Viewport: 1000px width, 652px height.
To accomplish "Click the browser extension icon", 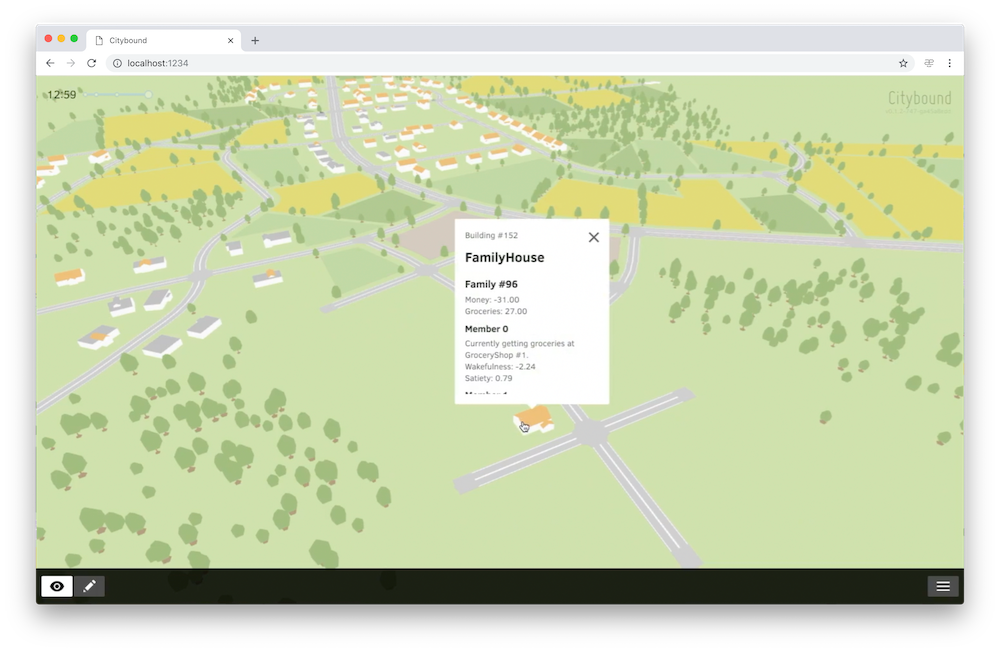I will point(929,63).
